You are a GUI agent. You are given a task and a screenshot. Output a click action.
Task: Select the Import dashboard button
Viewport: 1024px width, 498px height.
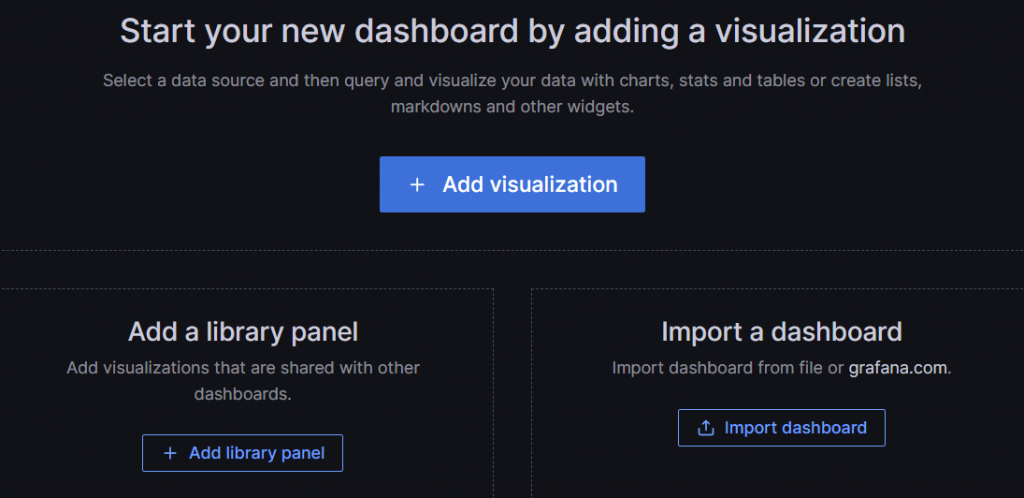pyautogui.click(x=782, y=428)
